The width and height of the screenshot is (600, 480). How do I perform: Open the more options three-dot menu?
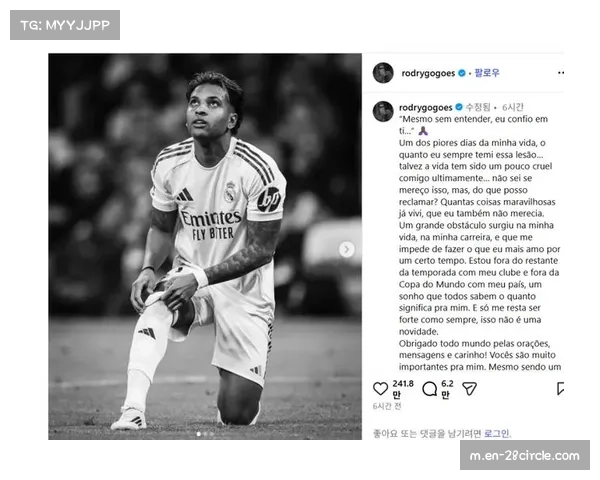561,73
